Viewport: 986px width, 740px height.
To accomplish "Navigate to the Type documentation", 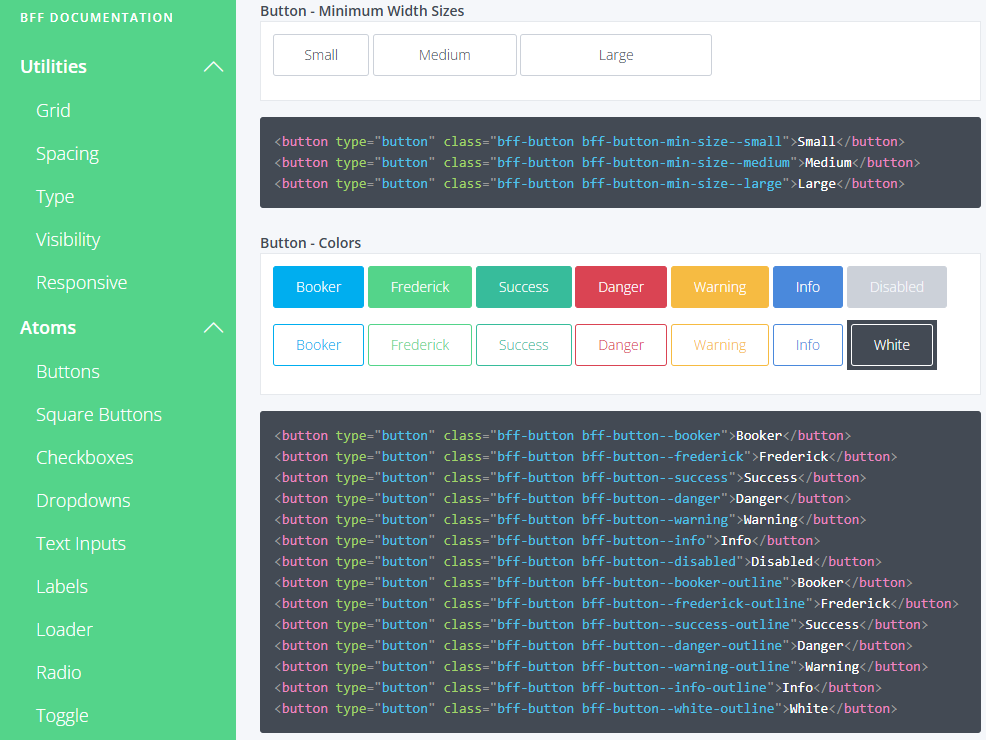I will [54, 196].
